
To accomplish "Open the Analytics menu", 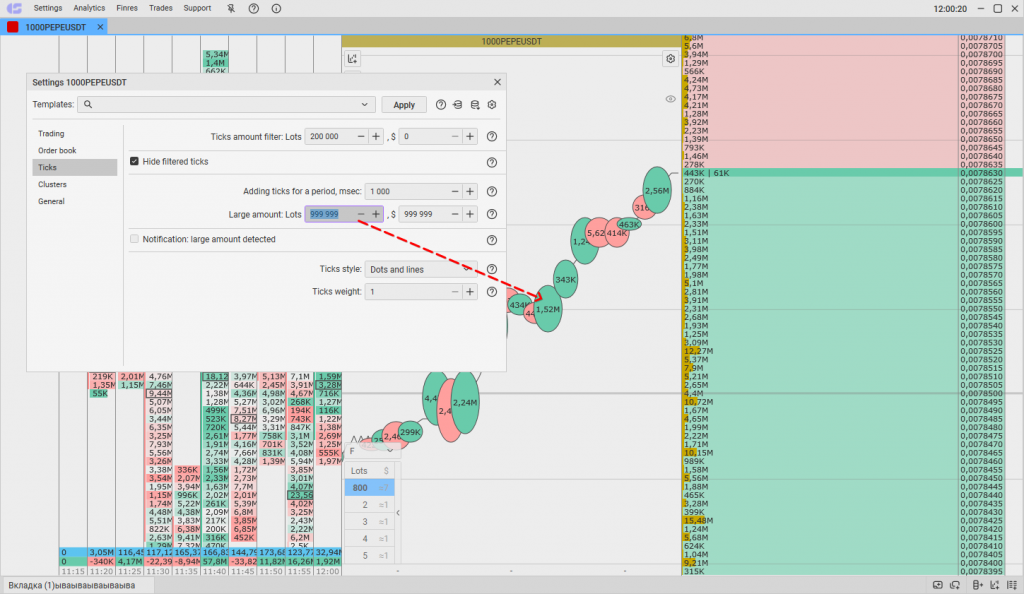I will tap(89, 8).
